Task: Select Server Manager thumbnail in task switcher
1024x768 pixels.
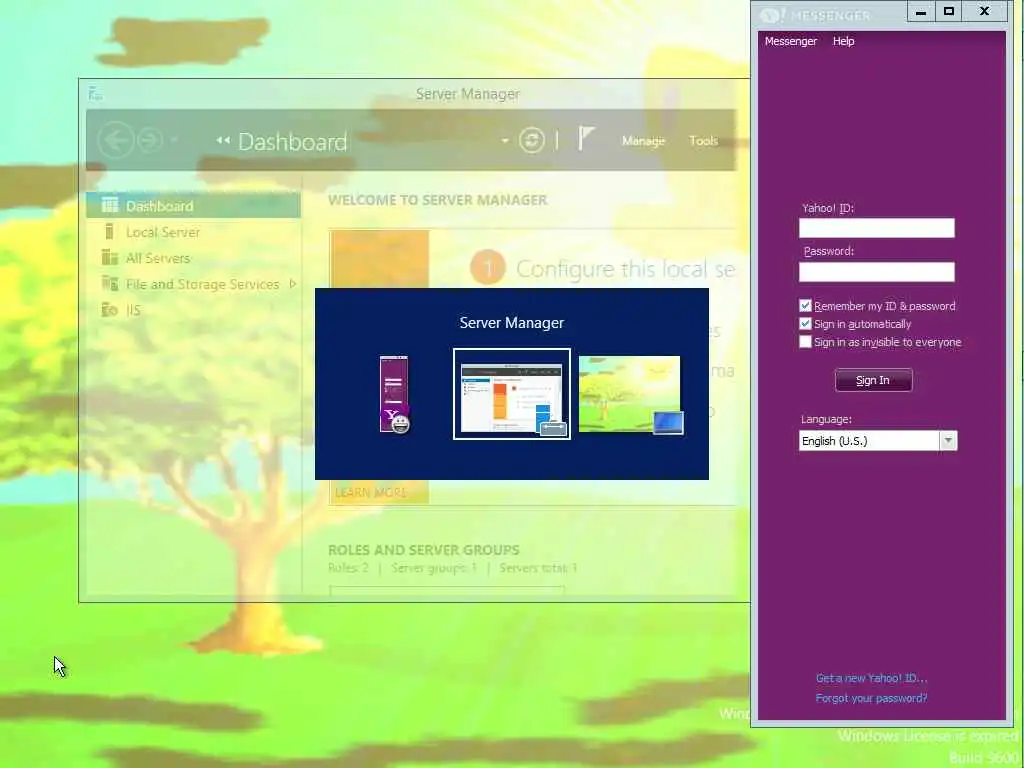Action: 511,394
